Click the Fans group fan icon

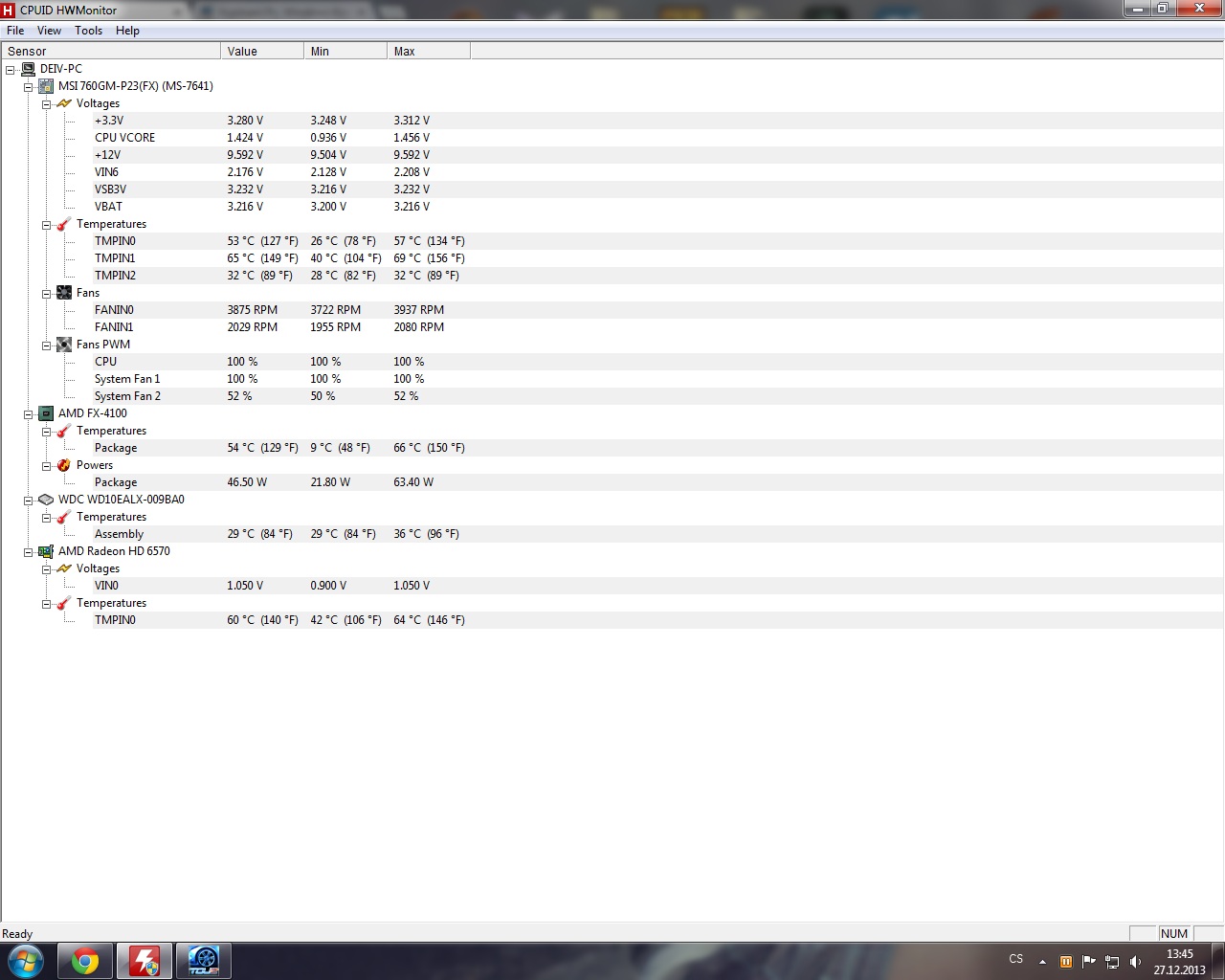click(64, 293)
